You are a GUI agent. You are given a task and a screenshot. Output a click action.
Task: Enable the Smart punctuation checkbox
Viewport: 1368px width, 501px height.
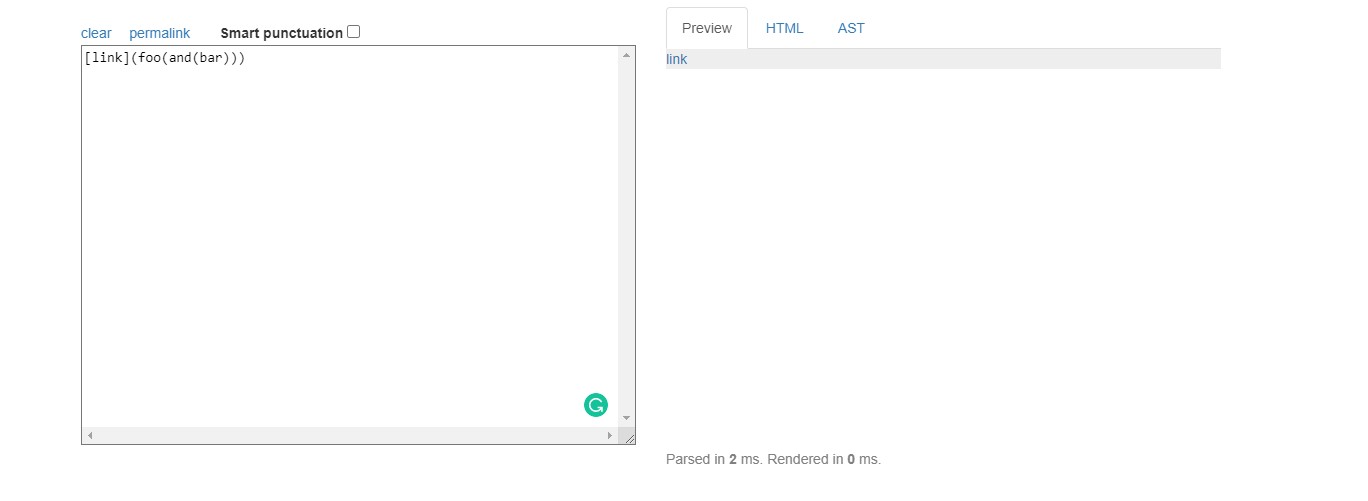point(354,32)
